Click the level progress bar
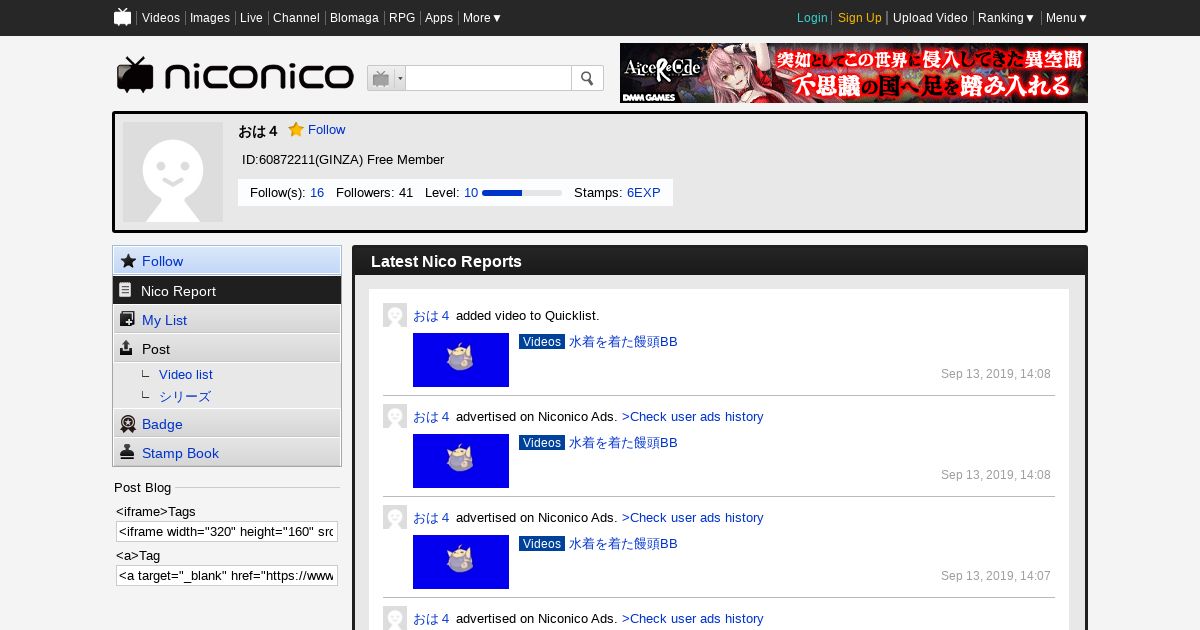This screenshot has width=1200, height=630. click(522, 193)
